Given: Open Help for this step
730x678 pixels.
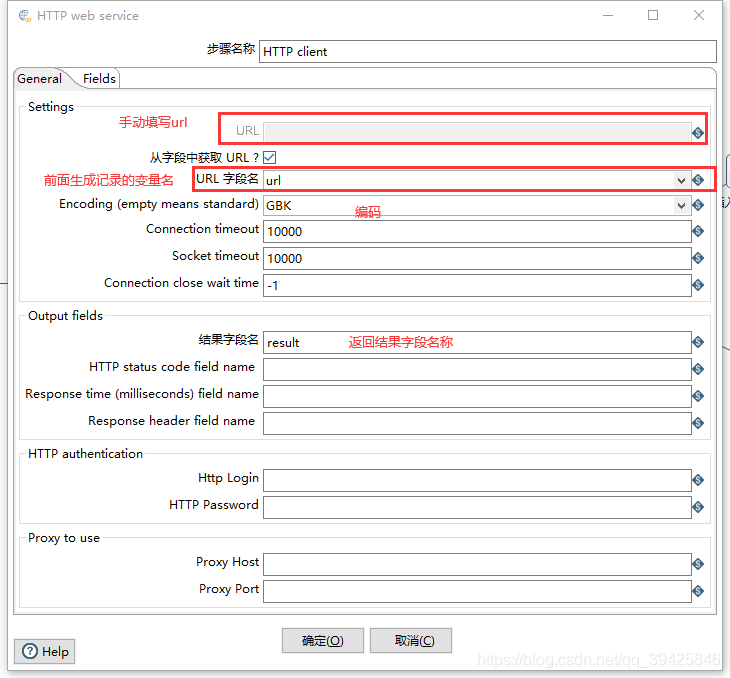Looking at the screenshot, I should (45, 651).
